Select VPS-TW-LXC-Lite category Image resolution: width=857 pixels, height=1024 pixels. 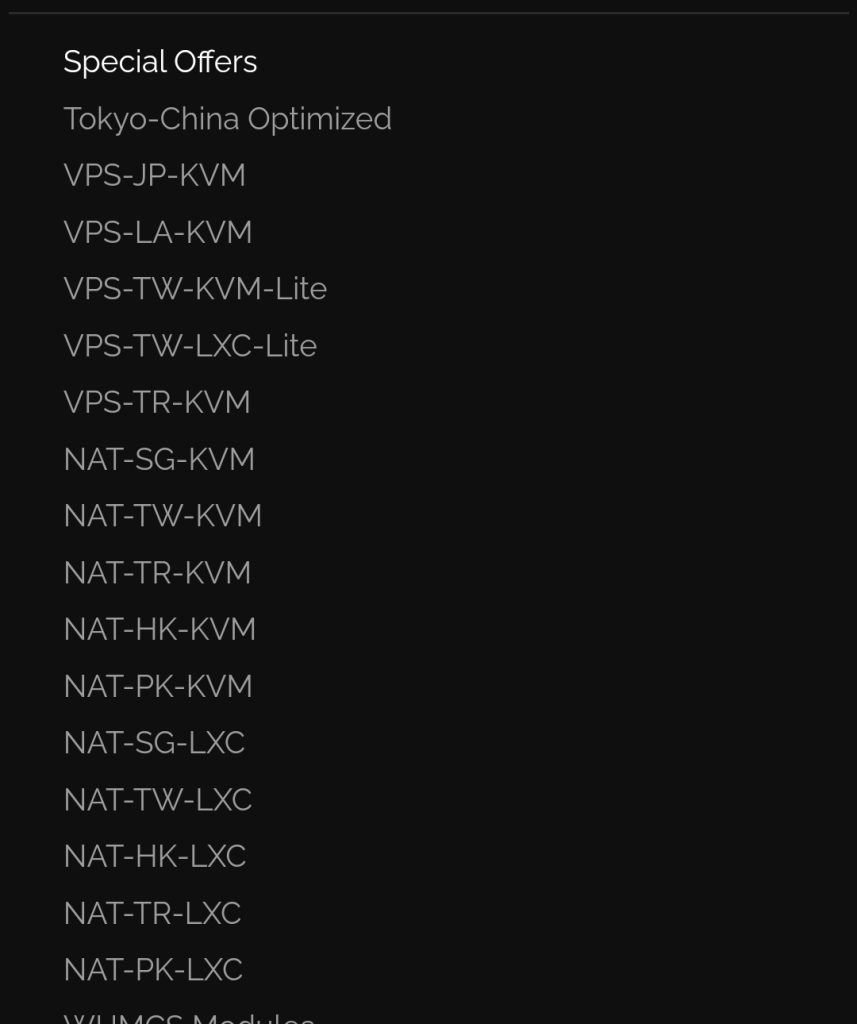click(x=190, y=346)
